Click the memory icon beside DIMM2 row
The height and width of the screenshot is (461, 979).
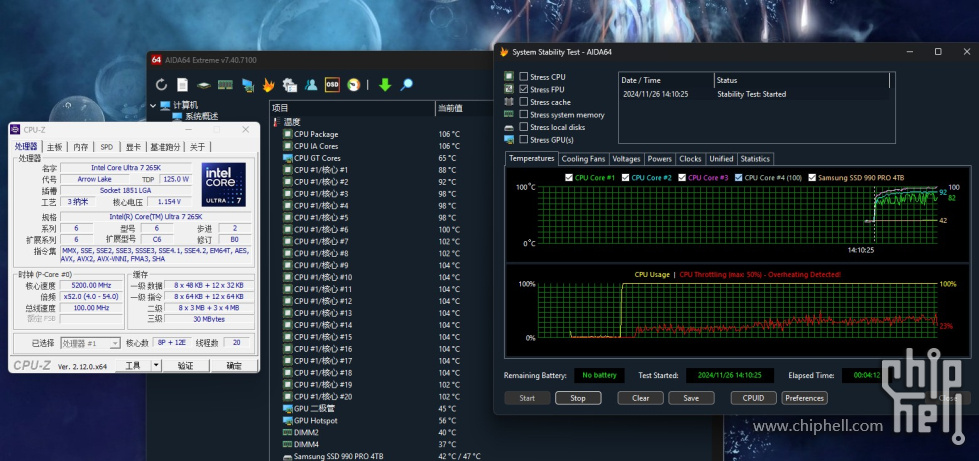287,432
